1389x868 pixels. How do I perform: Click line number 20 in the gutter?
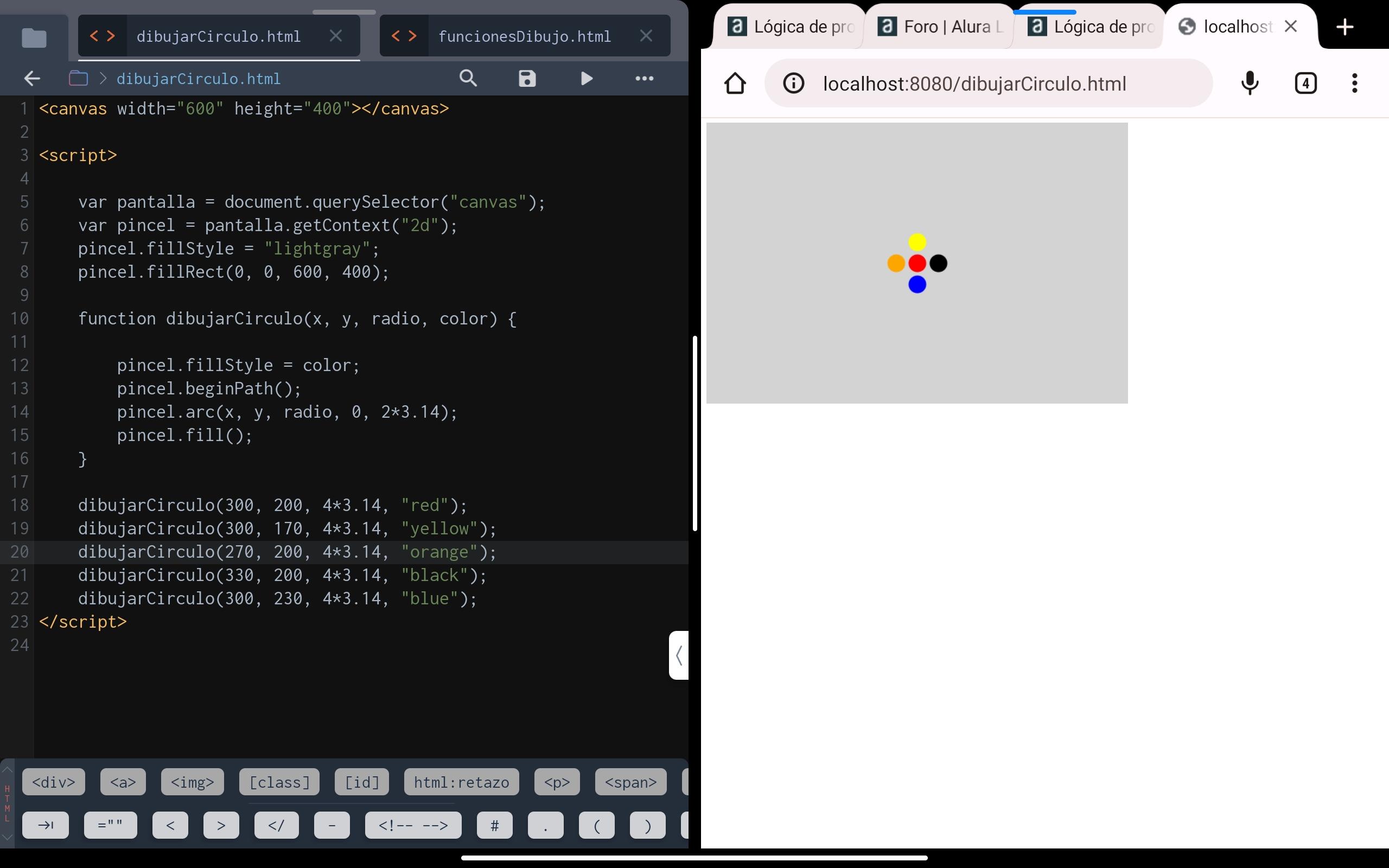(20, 552)
